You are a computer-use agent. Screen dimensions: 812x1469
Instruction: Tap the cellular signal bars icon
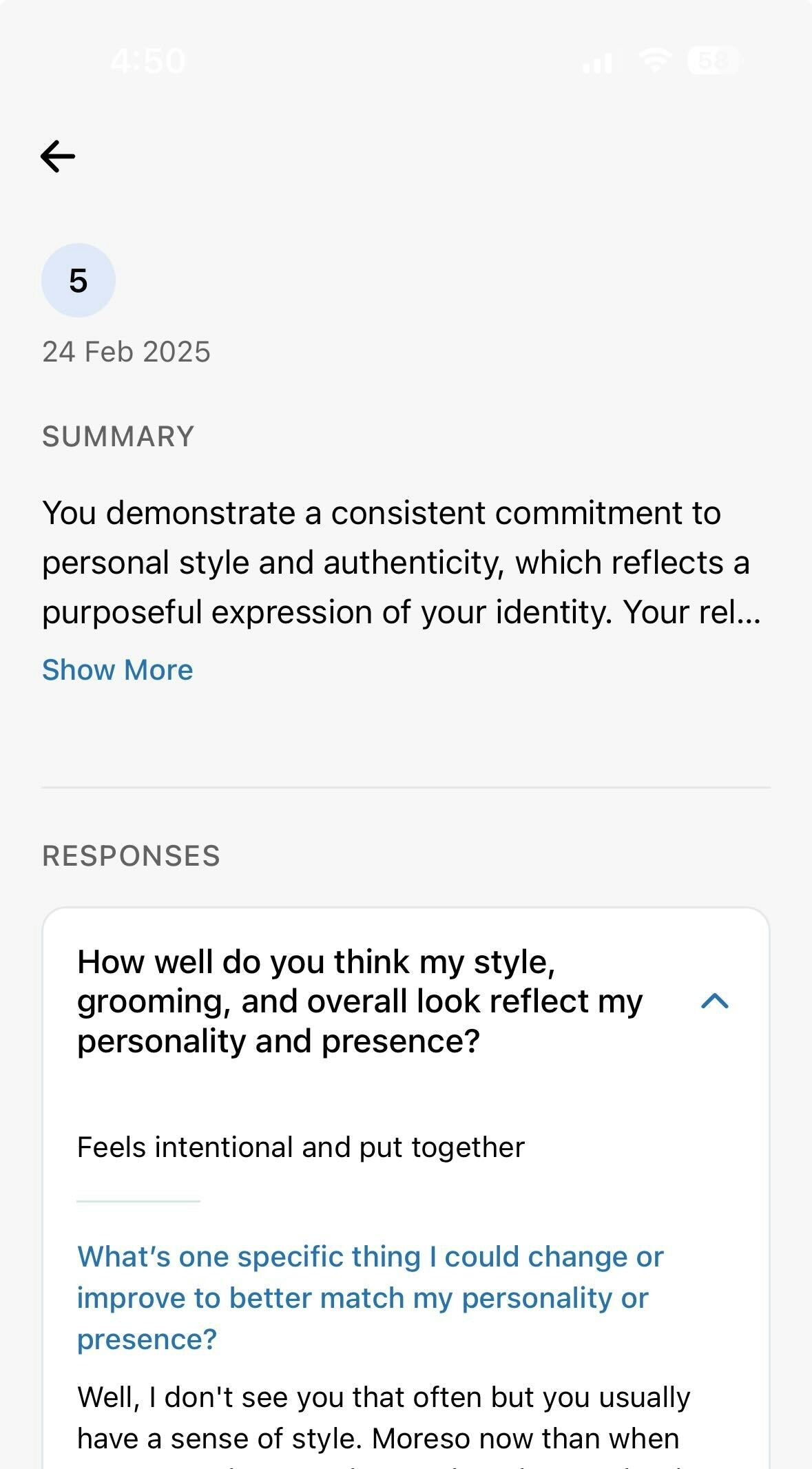tap(597, 63)
